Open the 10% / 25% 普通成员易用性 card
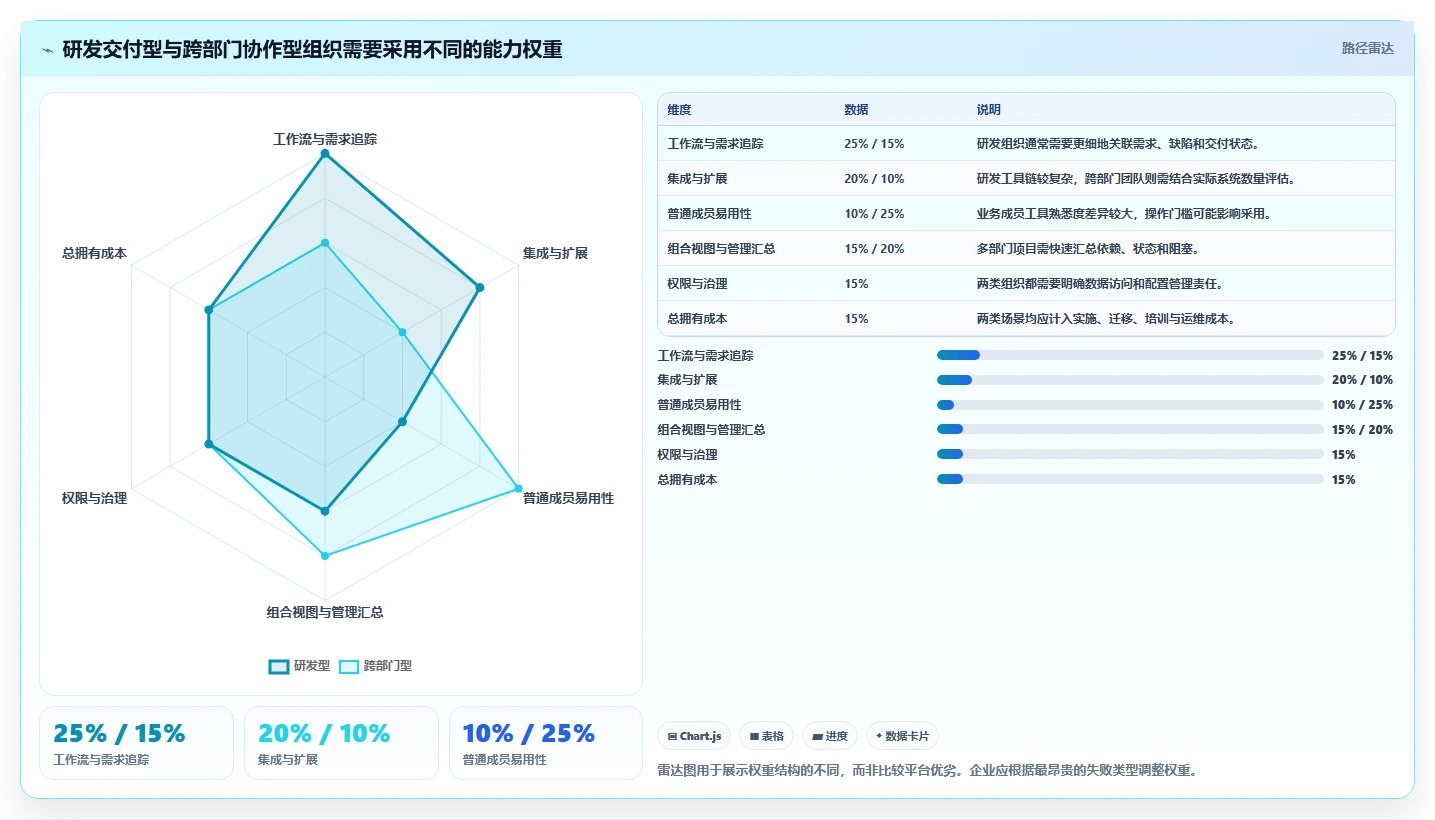The width and height of the screenshot is (1435, 820). pyautogui.click(x=546, y=743)
